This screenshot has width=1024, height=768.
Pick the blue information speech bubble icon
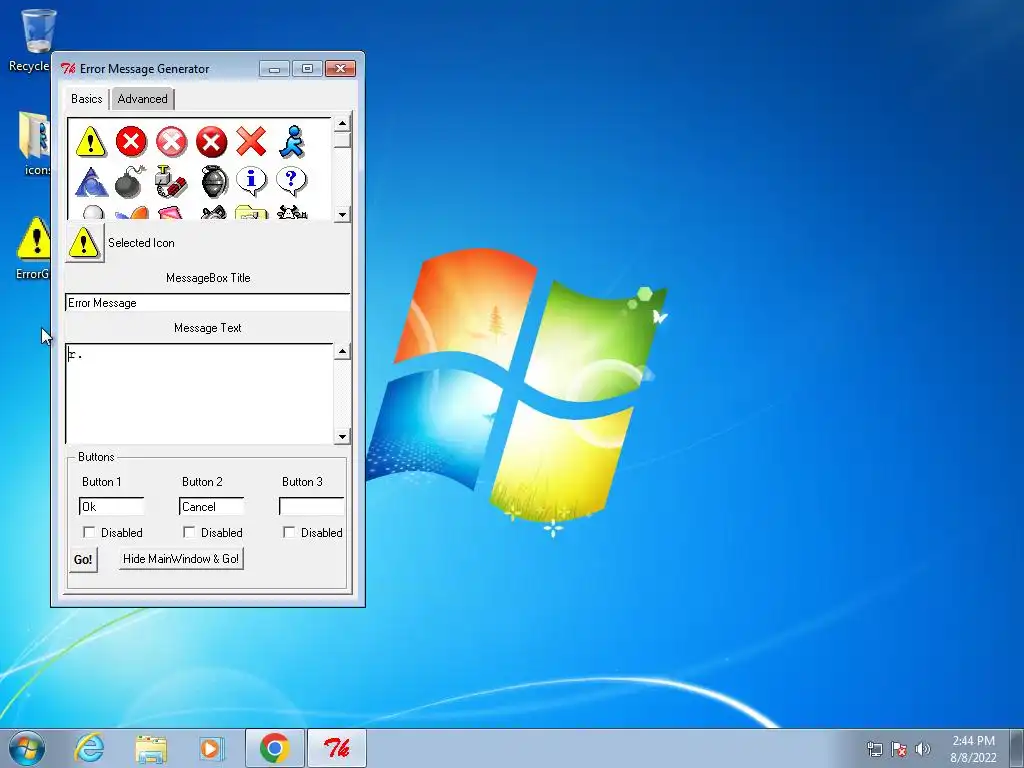click(x=251, y=182)
